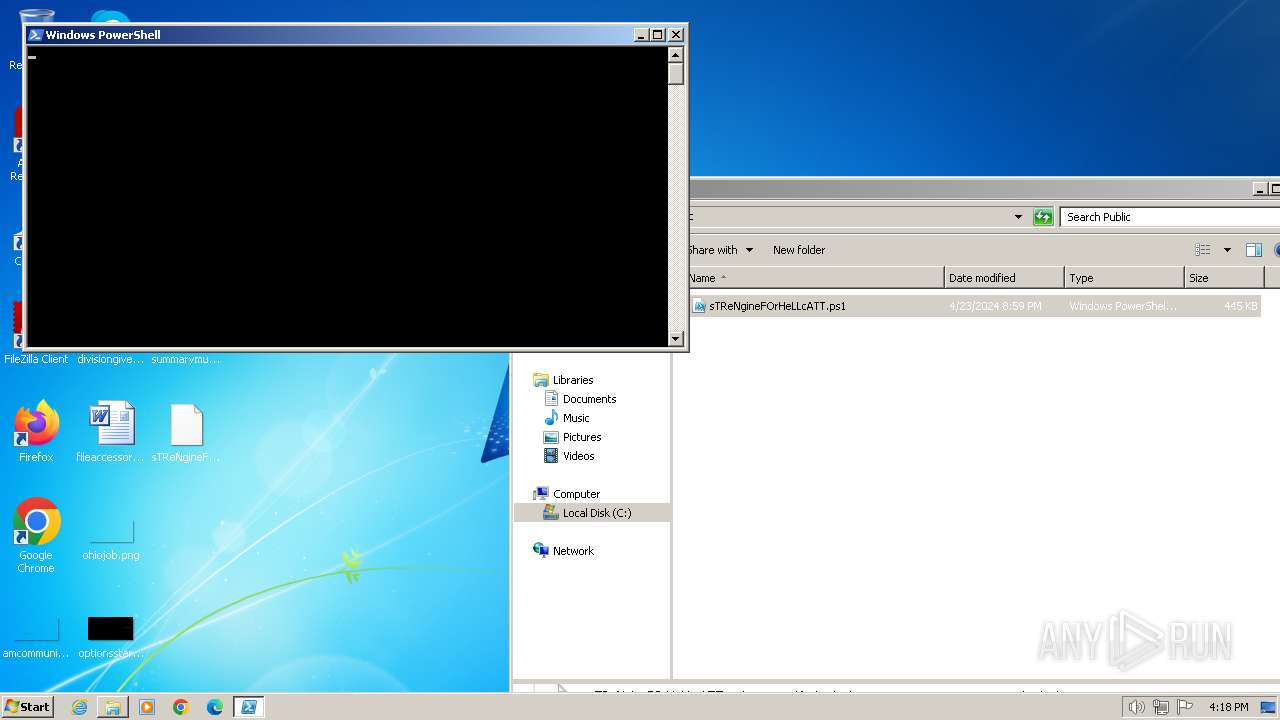Launch Internet Explorer from taskbar

click(79, 707)
